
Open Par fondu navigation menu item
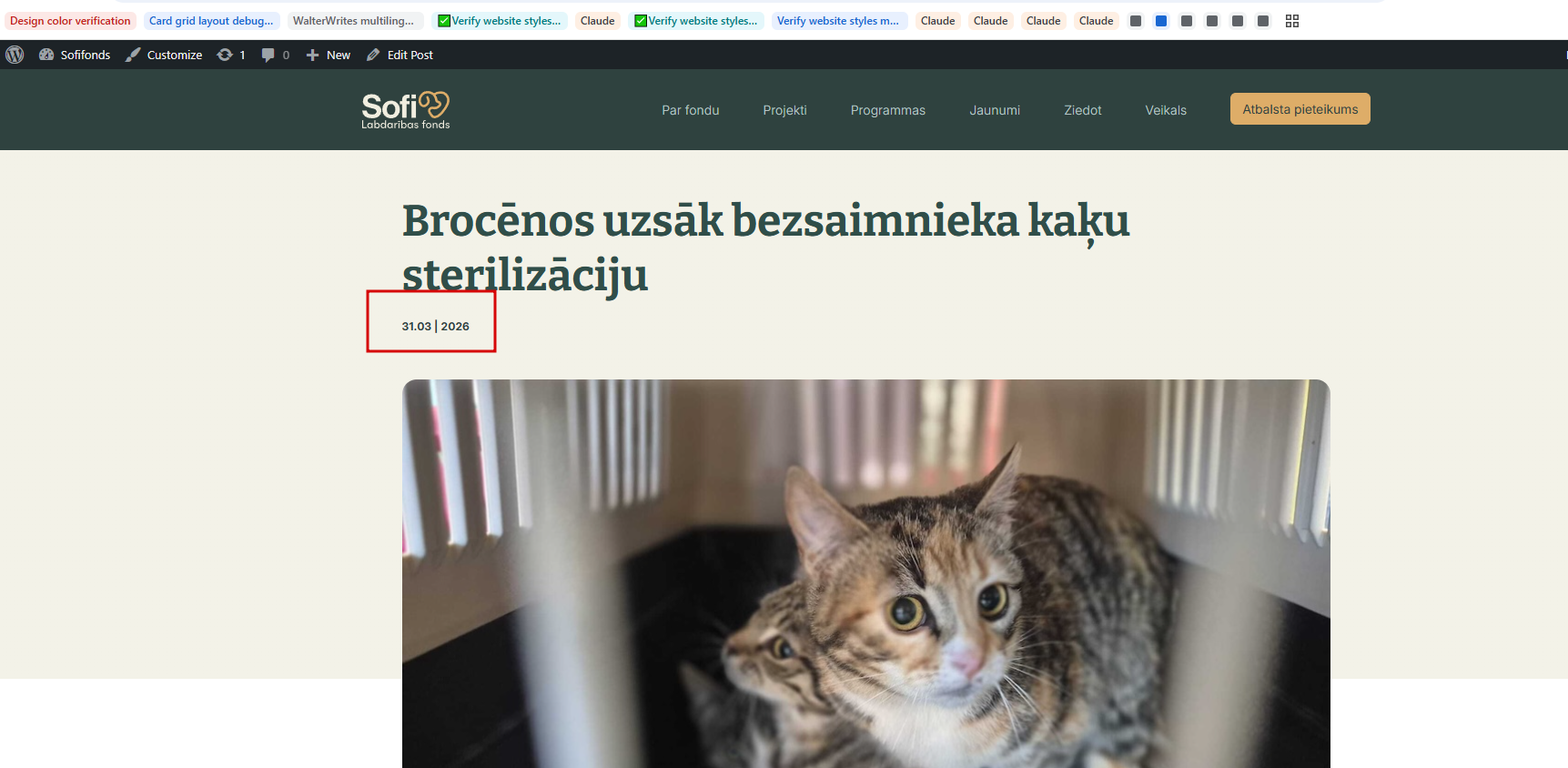[x=691, y=110]
